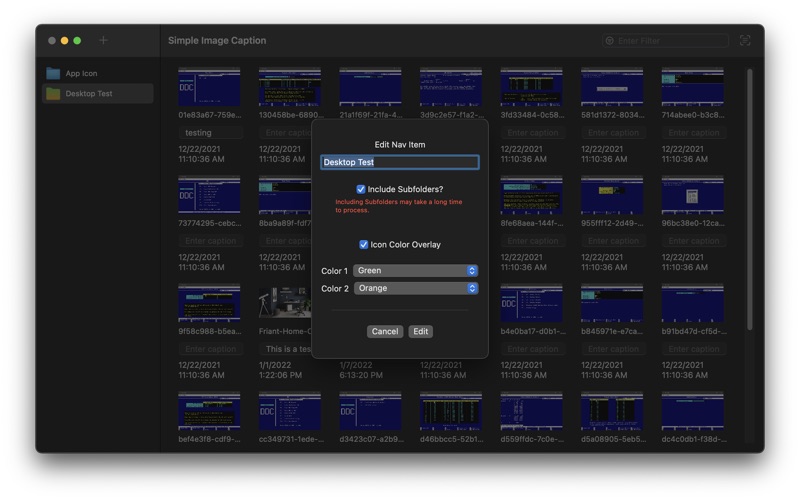Disable the Icon Color Overlay checkbox
The width and height of the screenshot is (800, 500).
[x=364, y=244]
